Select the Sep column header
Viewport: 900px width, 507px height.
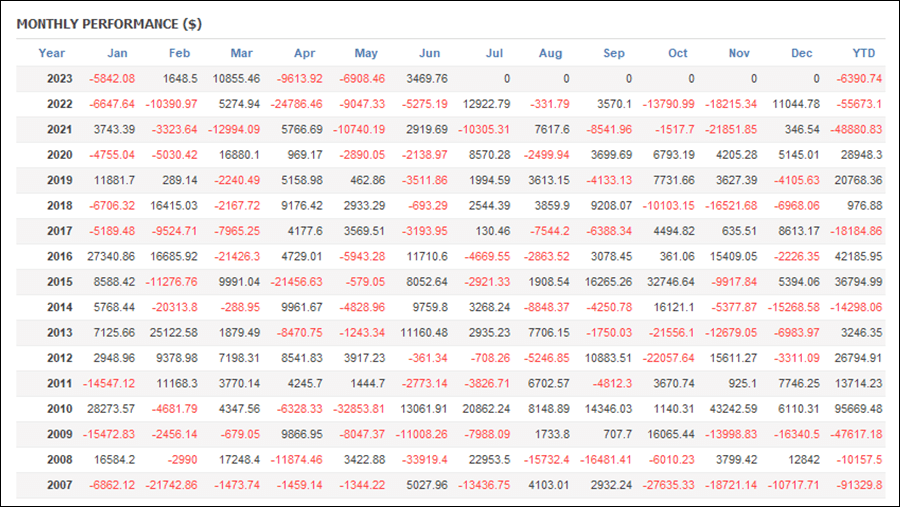(614, 53)
